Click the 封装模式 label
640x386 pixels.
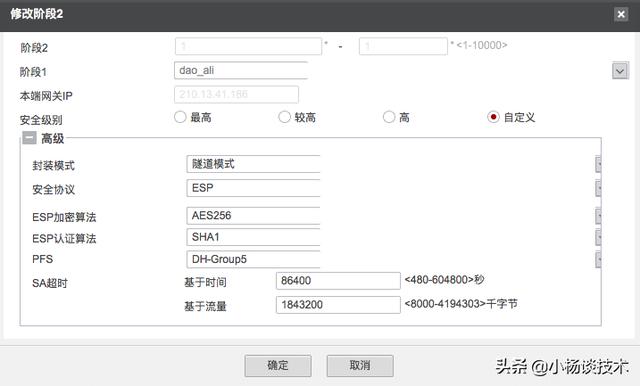point(53,165)
